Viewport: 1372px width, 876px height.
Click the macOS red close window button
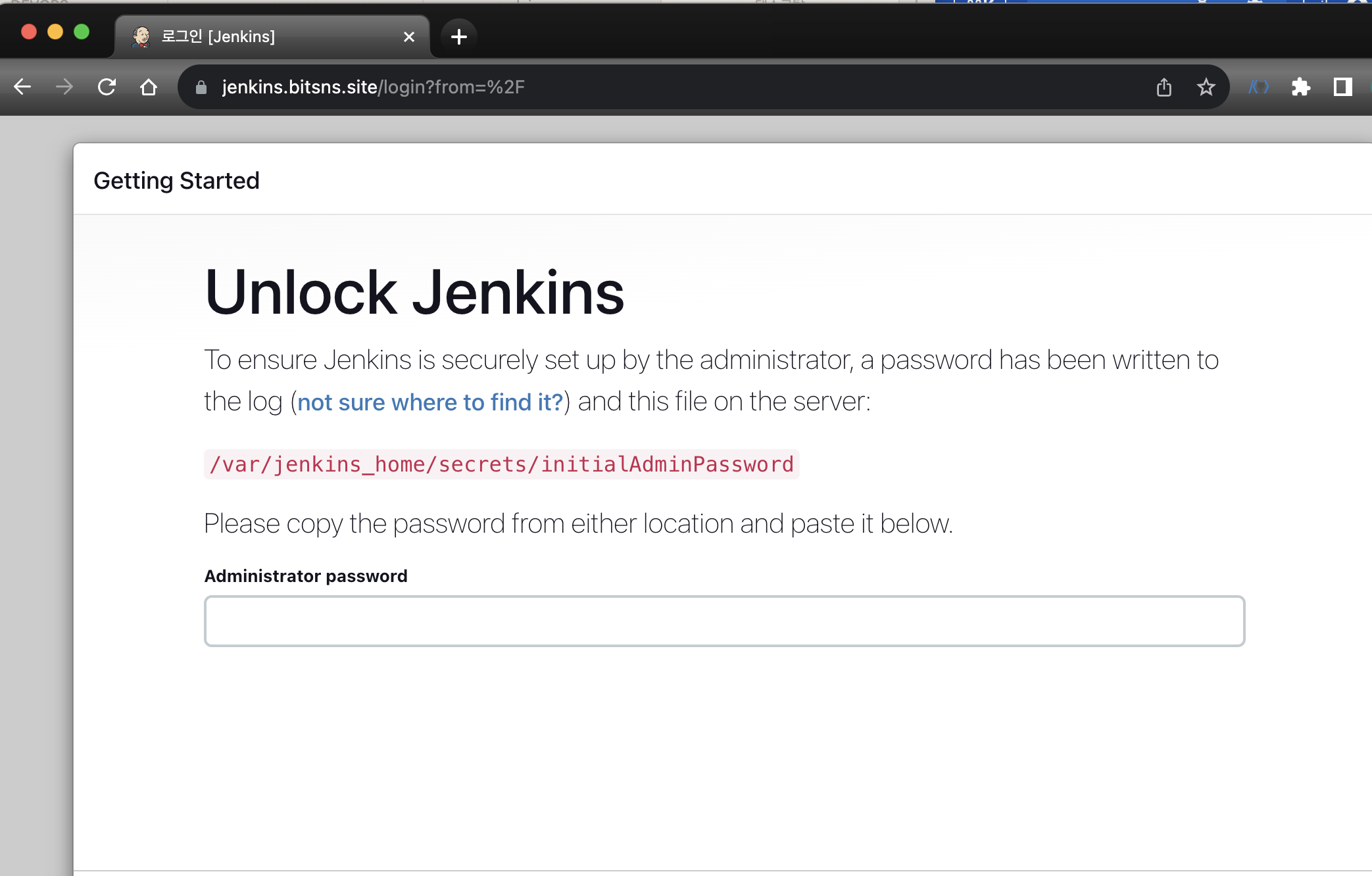point(29,32)
